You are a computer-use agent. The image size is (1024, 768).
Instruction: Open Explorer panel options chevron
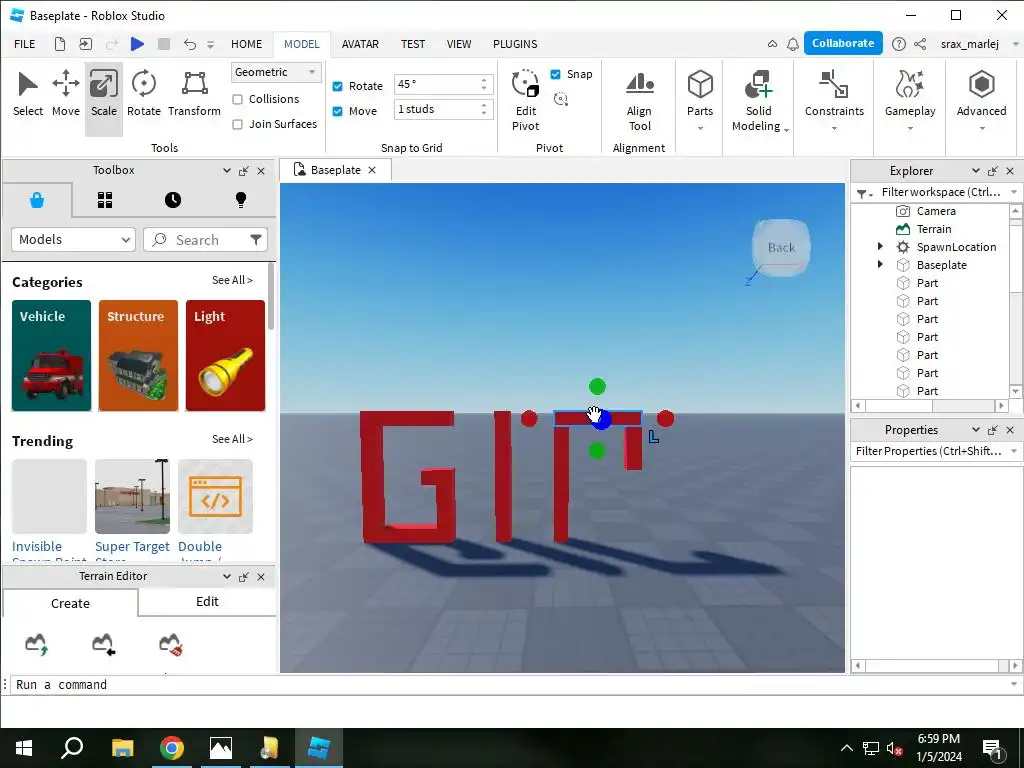pyautogui.click(x=976, y=170)
